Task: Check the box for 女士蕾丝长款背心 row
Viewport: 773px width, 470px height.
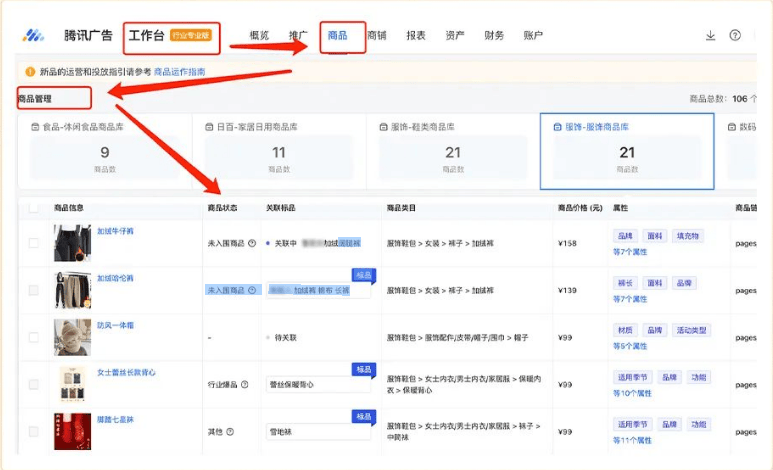Action: pos(34,384)
